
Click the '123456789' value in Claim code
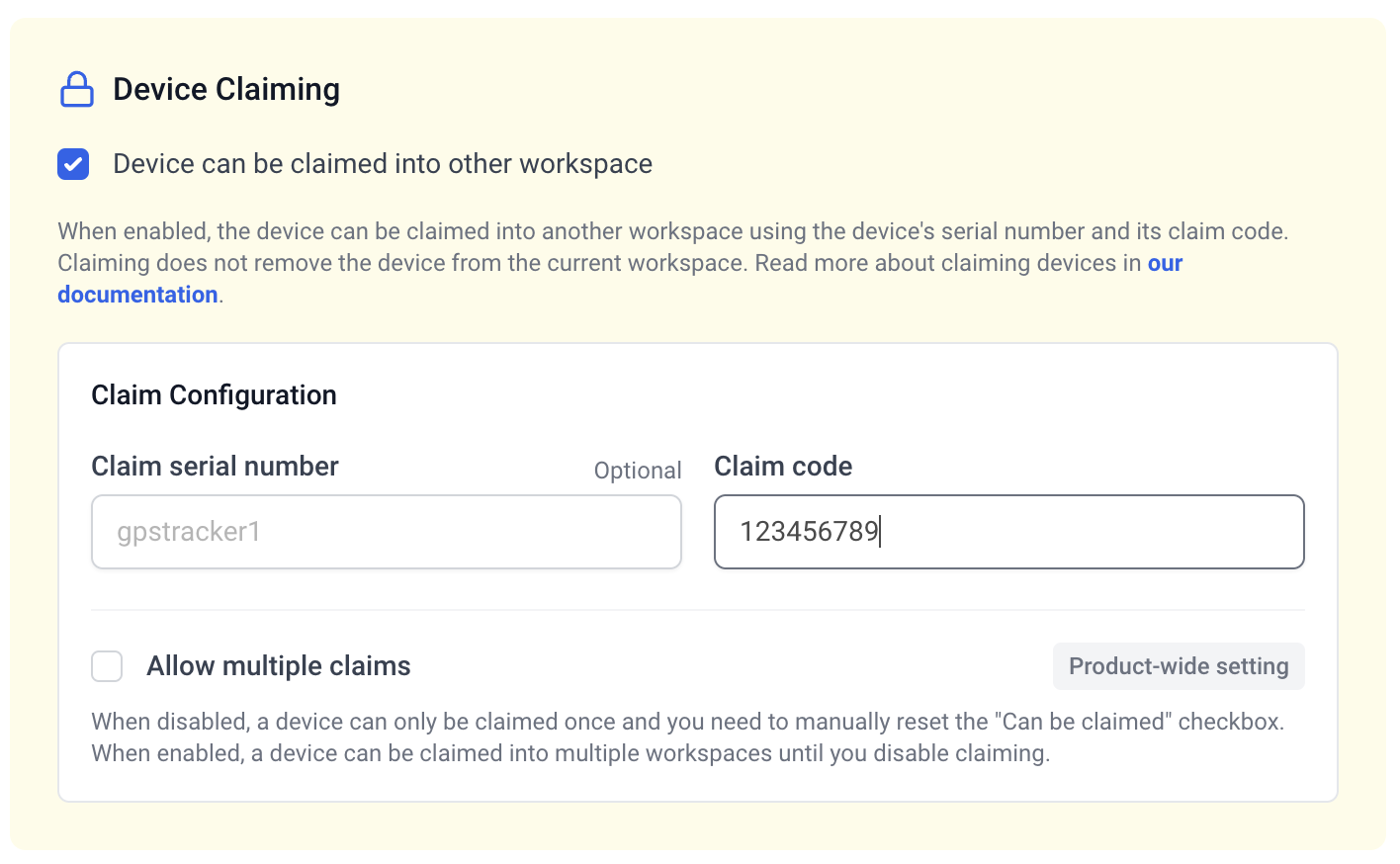[x=809, y=532]
